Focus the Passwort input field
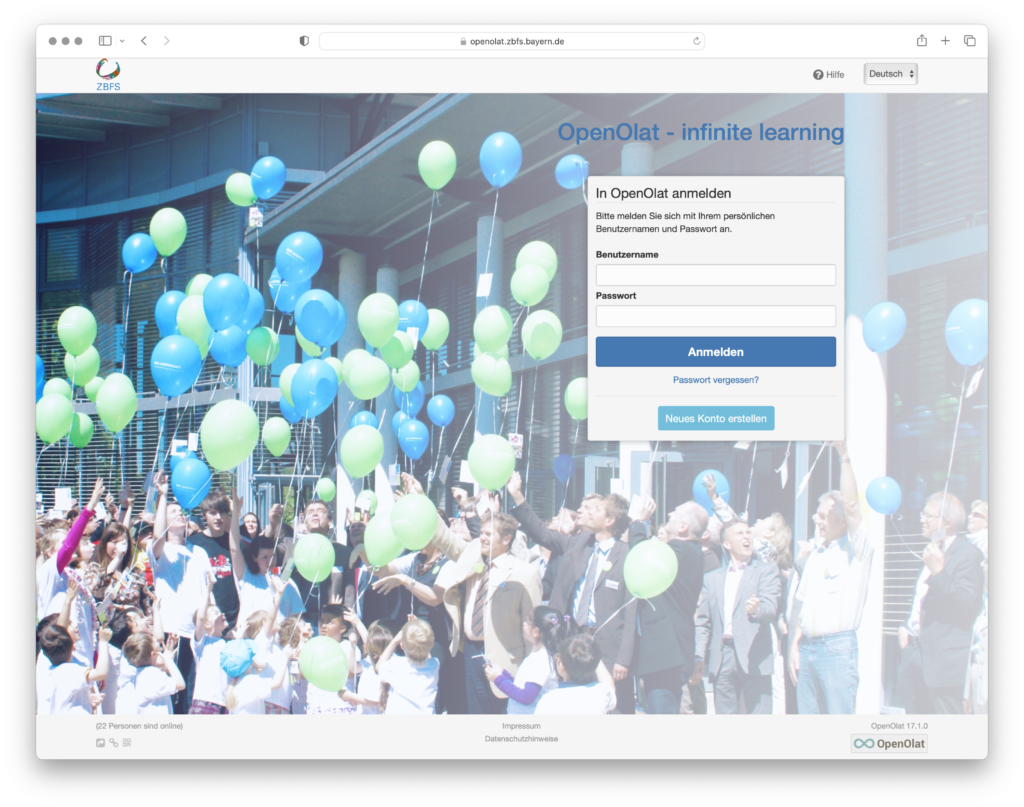The width and height of the screenshot is (1024, 807). tap(715, 316)
